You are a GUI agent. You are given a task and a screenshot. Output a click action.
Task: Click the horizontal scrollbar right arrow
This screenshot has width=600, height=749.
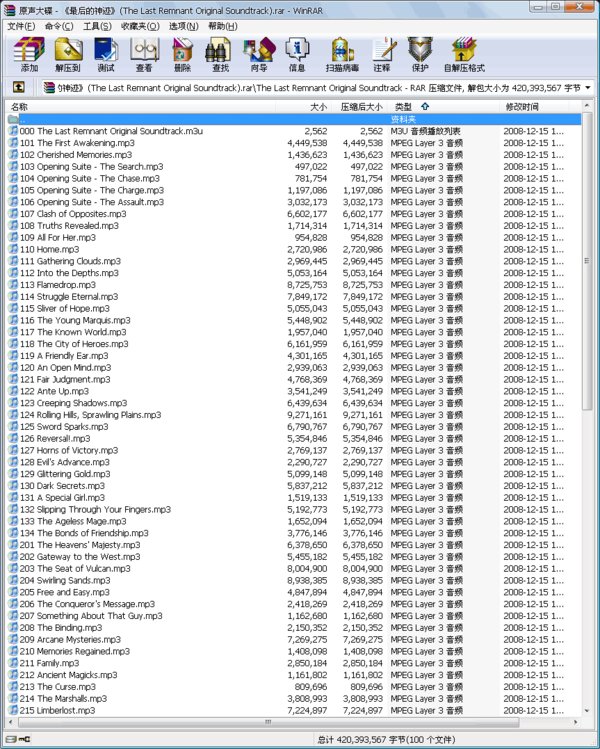[x=576, y=722]
